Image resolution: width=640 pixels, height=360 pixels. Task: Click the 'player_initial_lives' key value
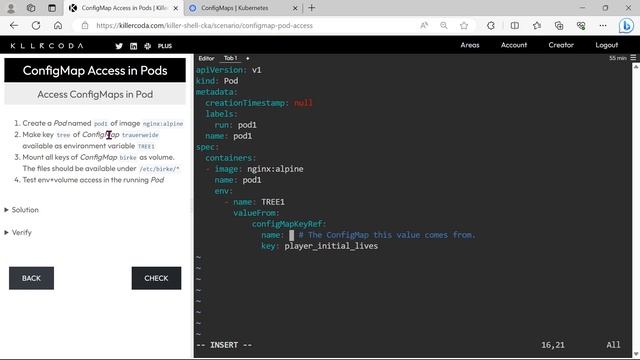331,246
